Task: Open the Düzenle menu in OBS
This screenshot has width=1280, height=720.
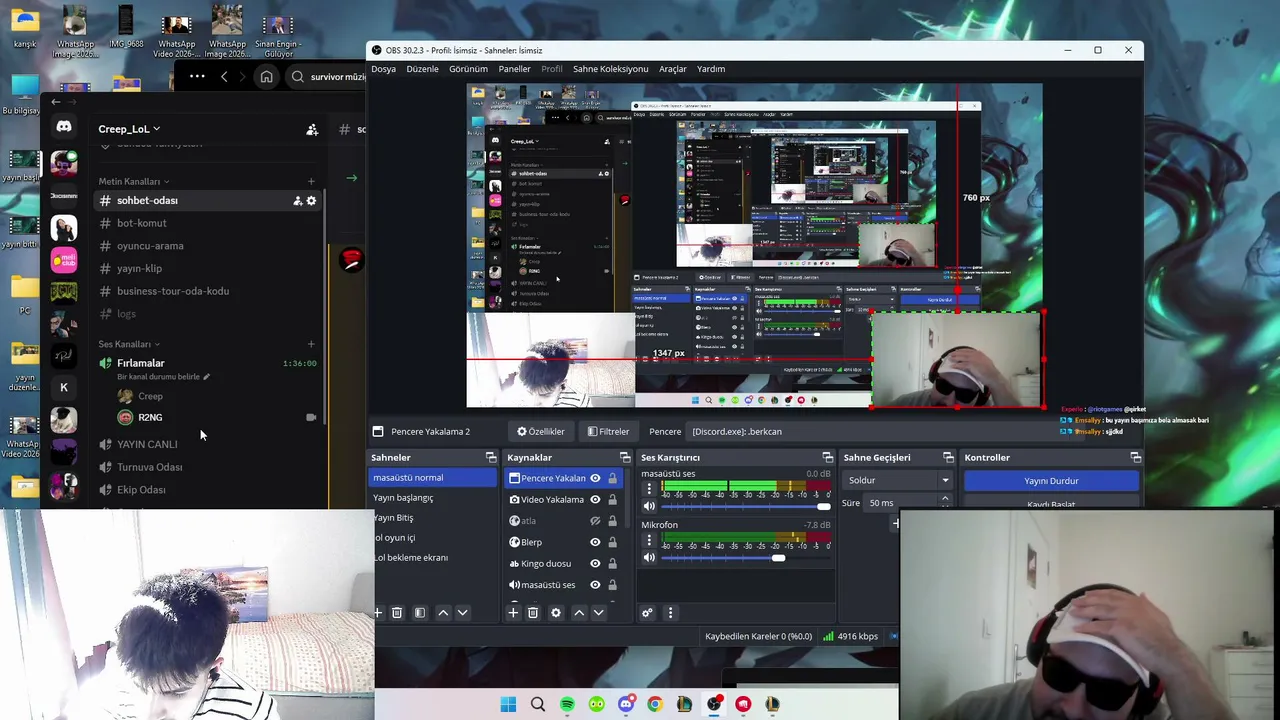Action: coord(422,69)
